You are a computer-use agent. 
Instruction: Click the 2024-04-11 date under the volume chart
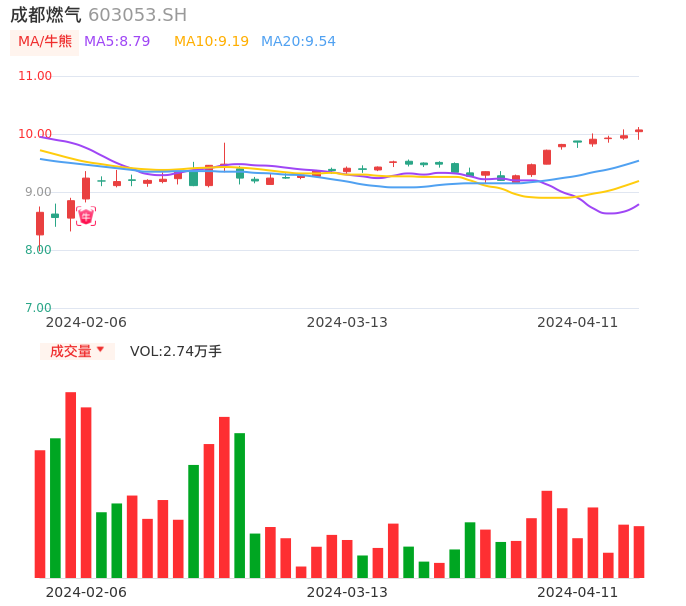[x=578, y=592]
